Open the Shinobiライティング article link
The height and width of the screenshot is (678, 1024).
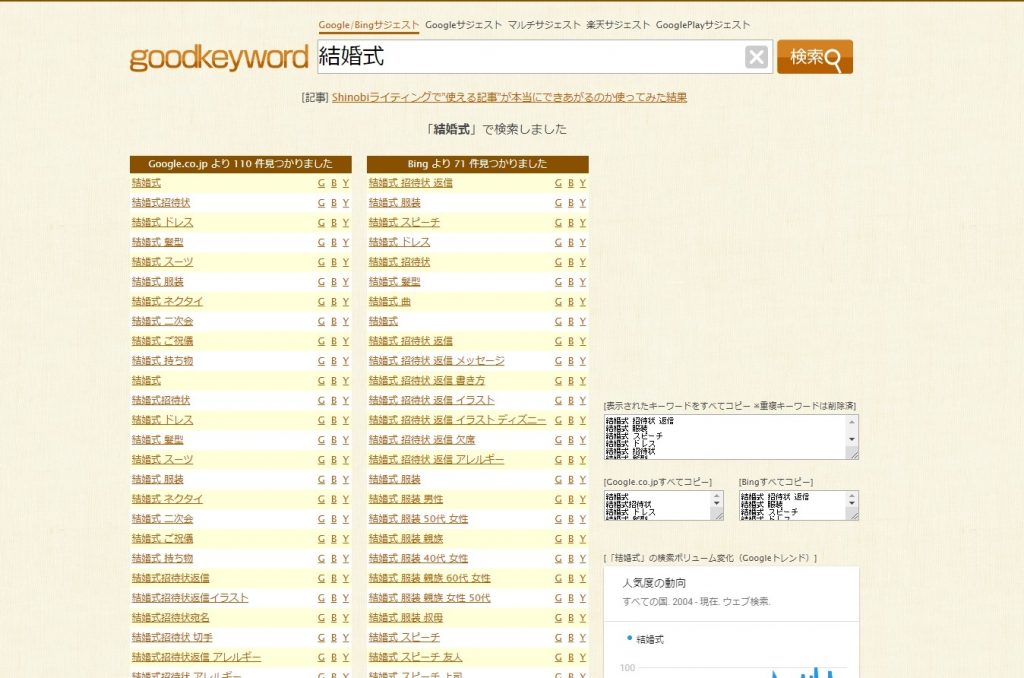509,97
